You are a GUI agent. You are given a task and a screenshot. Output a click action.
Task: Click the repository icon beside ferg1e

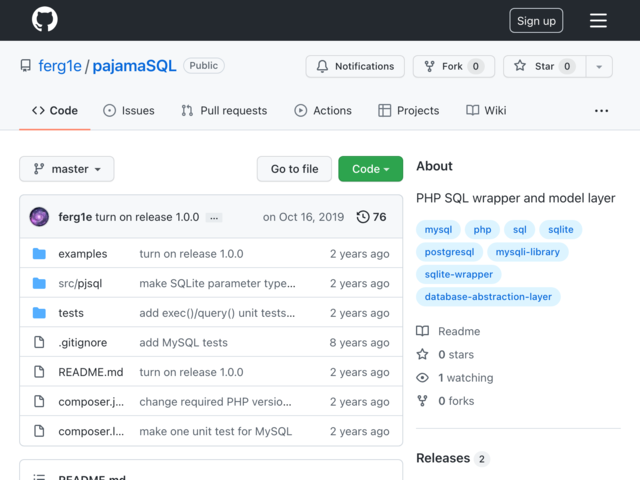[x=26, y=66]
